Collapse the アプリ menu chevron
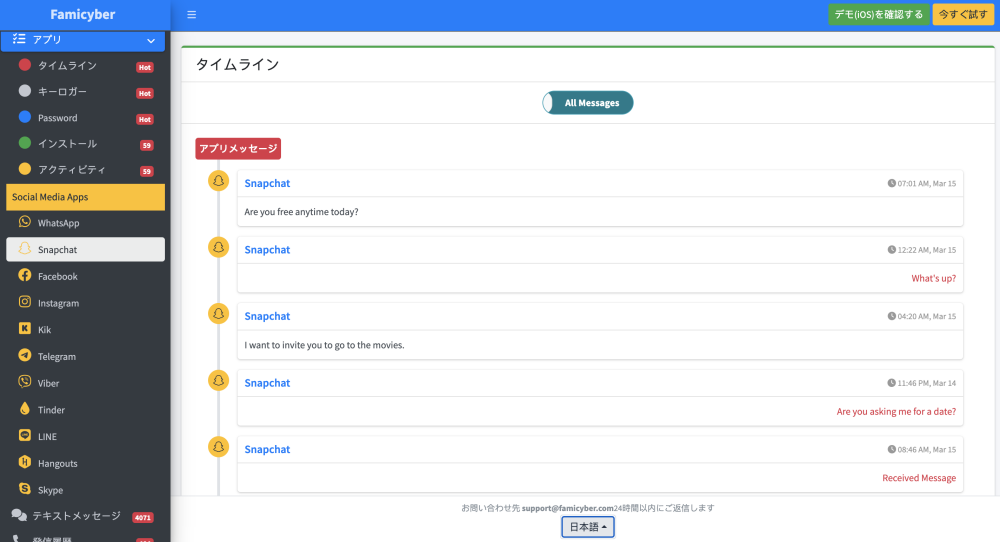 click(x=151, y=40)
